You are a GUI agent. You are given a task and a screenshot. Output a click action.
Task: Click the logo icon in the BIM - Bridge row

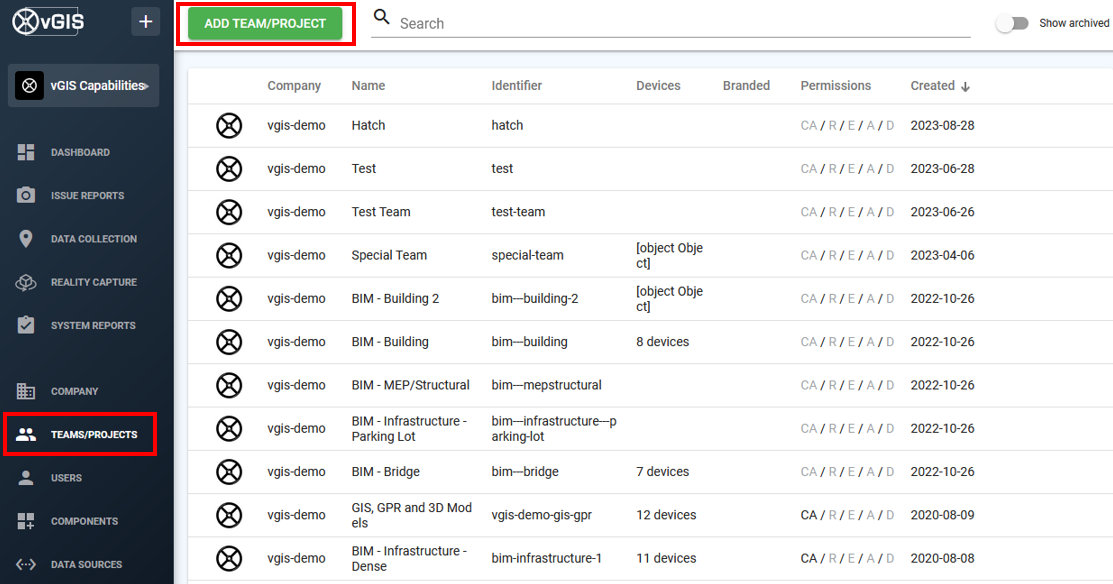[229, 472]
